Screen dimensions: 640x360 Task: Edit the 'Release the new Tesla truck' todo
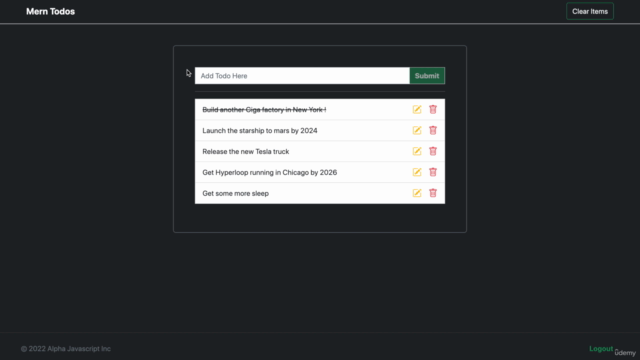pyautogui.click(x=417, y=151)
